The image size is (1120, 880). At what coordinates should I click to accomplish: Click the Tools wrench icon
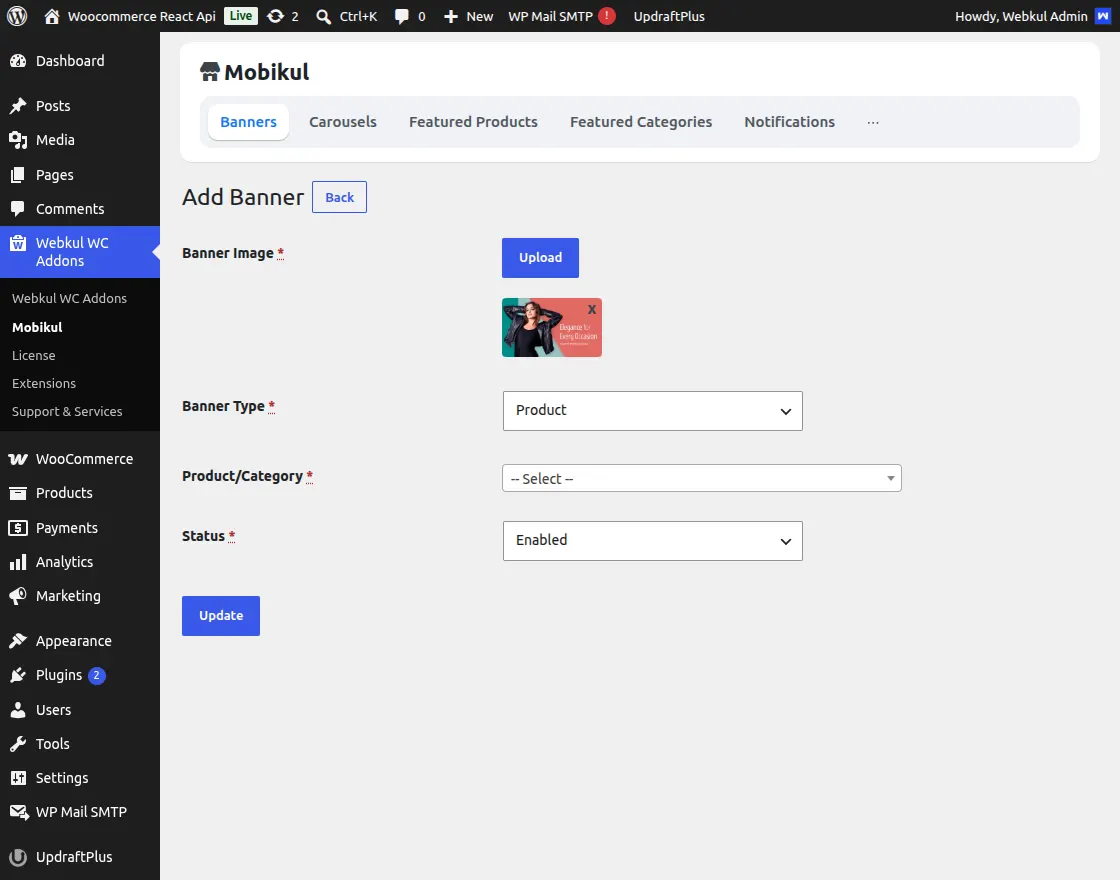point(18,744)
